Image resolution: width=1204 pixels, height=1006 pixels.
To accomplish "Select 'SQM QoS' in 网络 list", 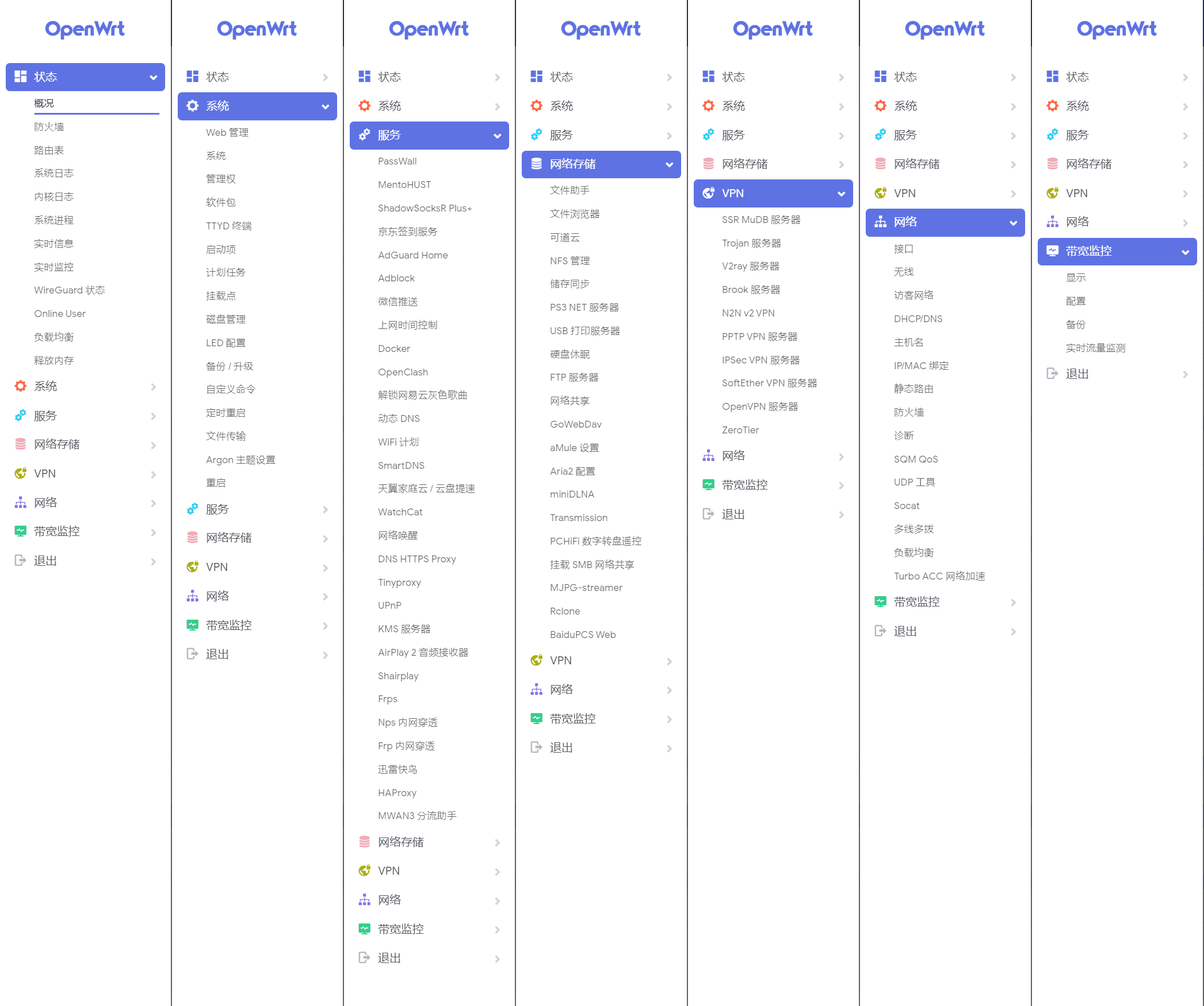I will [x=916, y=459].
